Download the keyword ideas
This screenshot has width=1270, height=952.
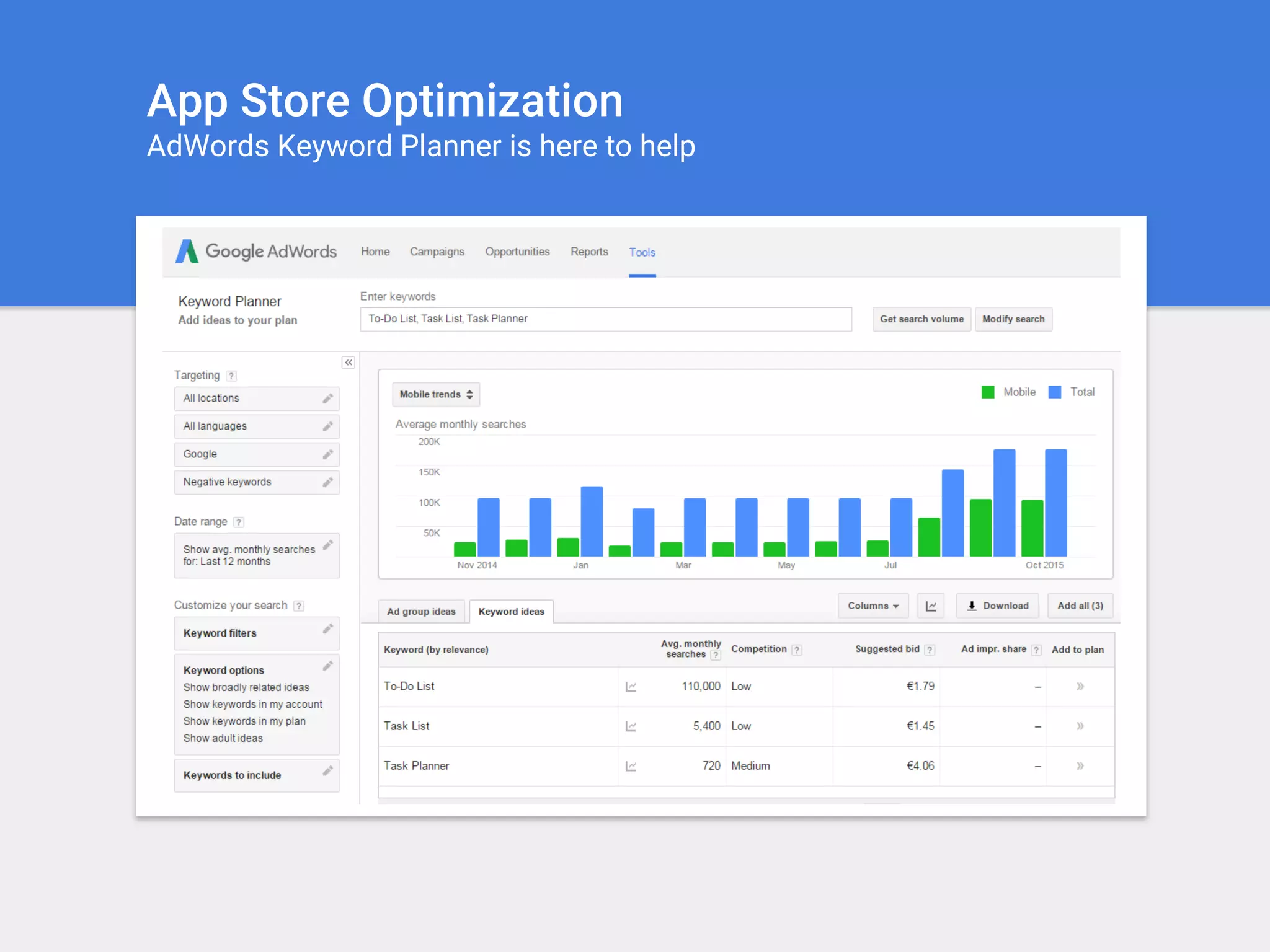[998, 606]
